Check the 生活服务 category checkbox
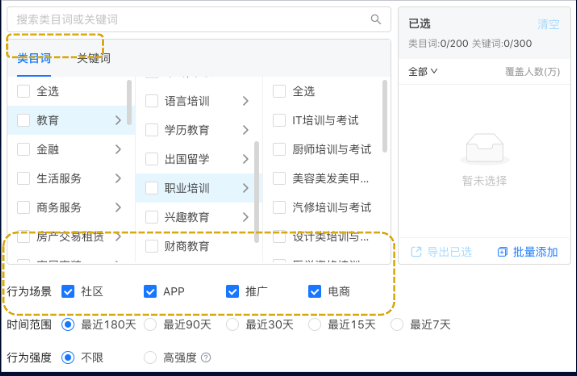The width and height of the screenshot is (577, 376). [24, 178]
